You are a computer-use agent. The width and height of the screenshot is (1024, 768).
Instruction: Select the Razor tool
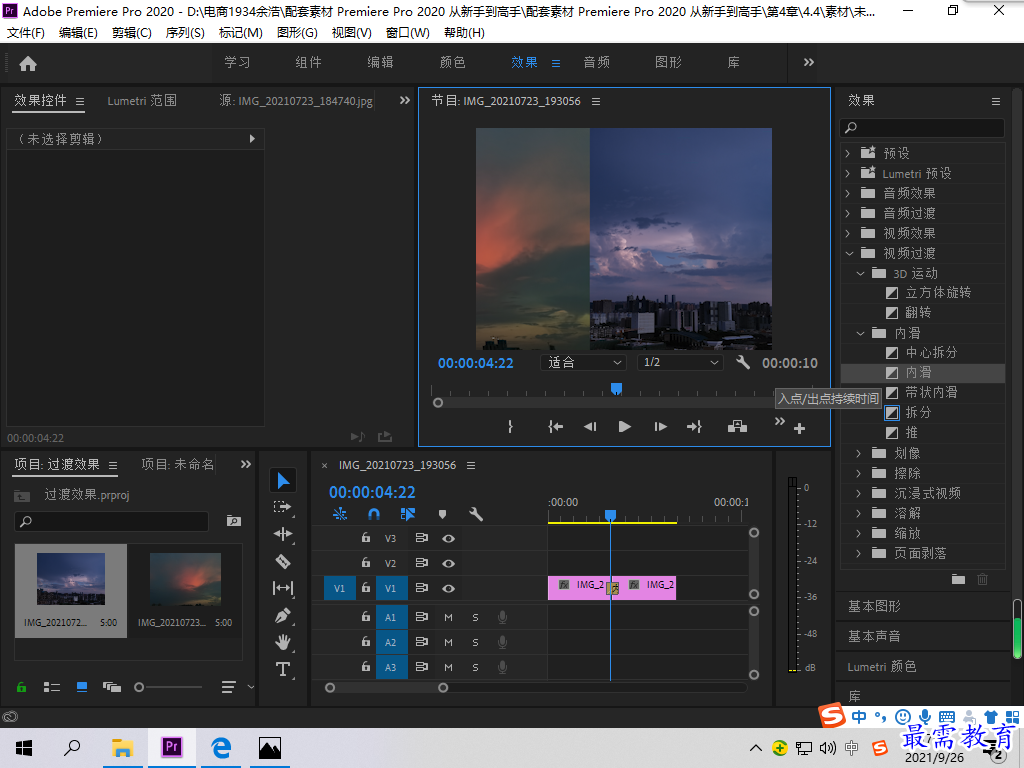tap(283, 561)
